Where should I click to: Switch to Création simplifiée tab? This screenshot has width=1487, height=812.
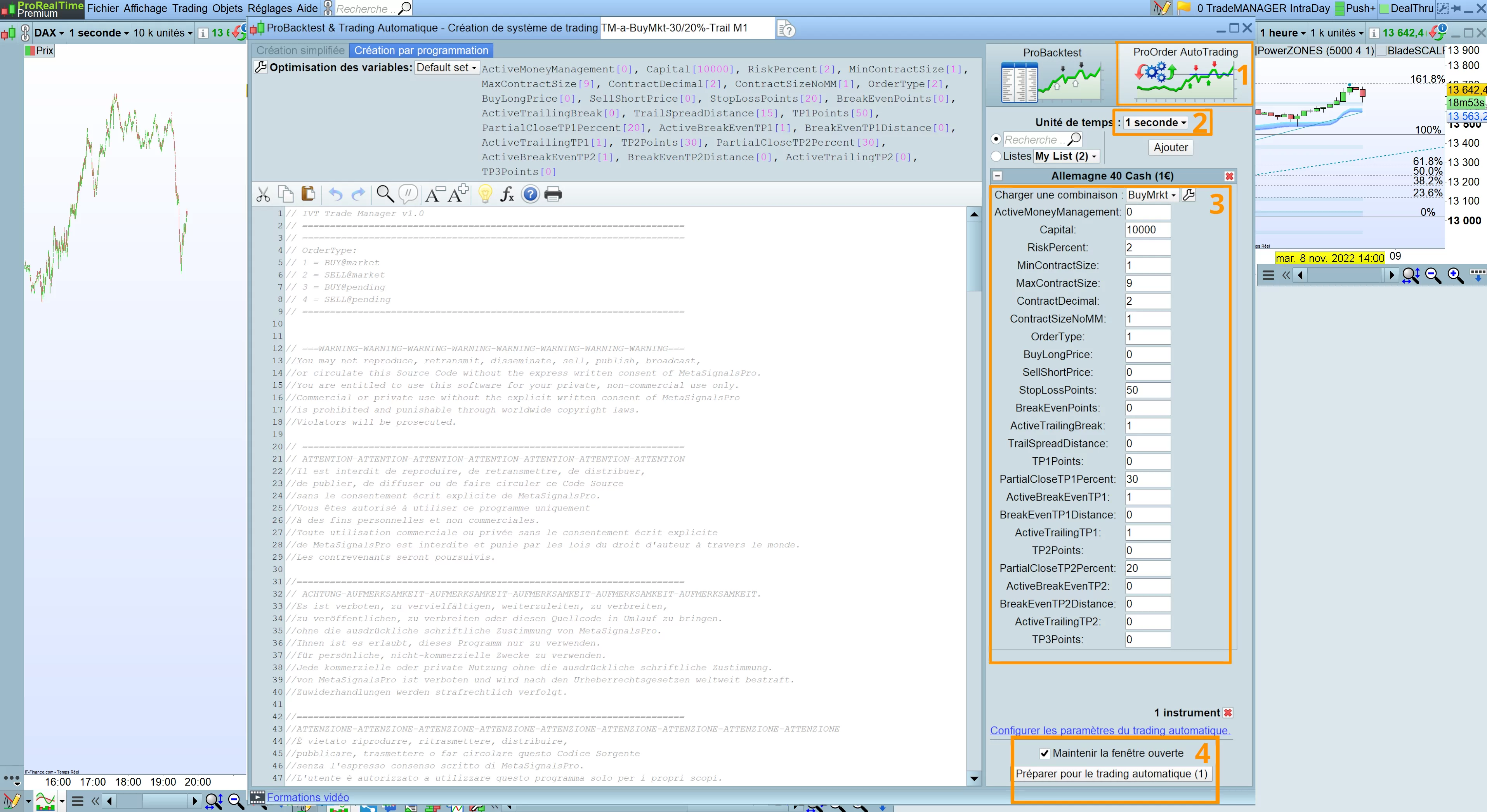pos(300,51)
